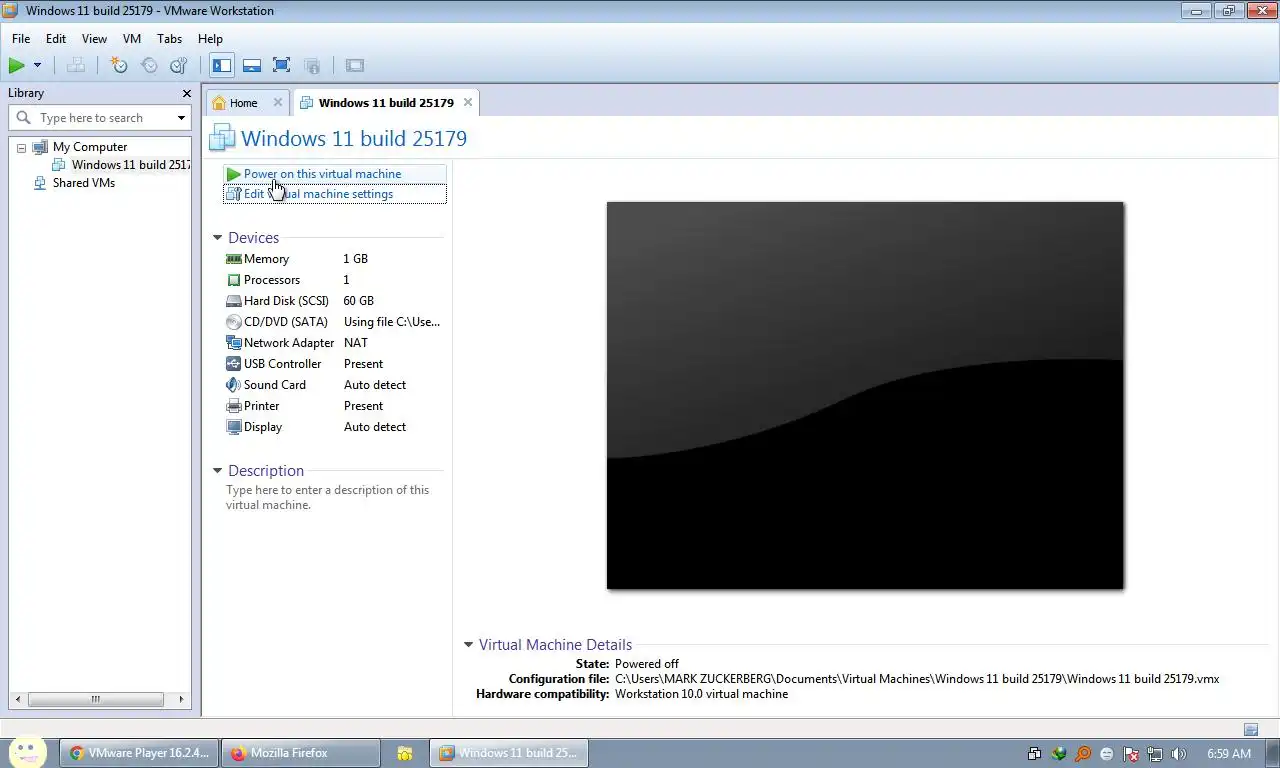Open the Memory device entry
The image size is (1280, 768).
(x=266, y=259)
